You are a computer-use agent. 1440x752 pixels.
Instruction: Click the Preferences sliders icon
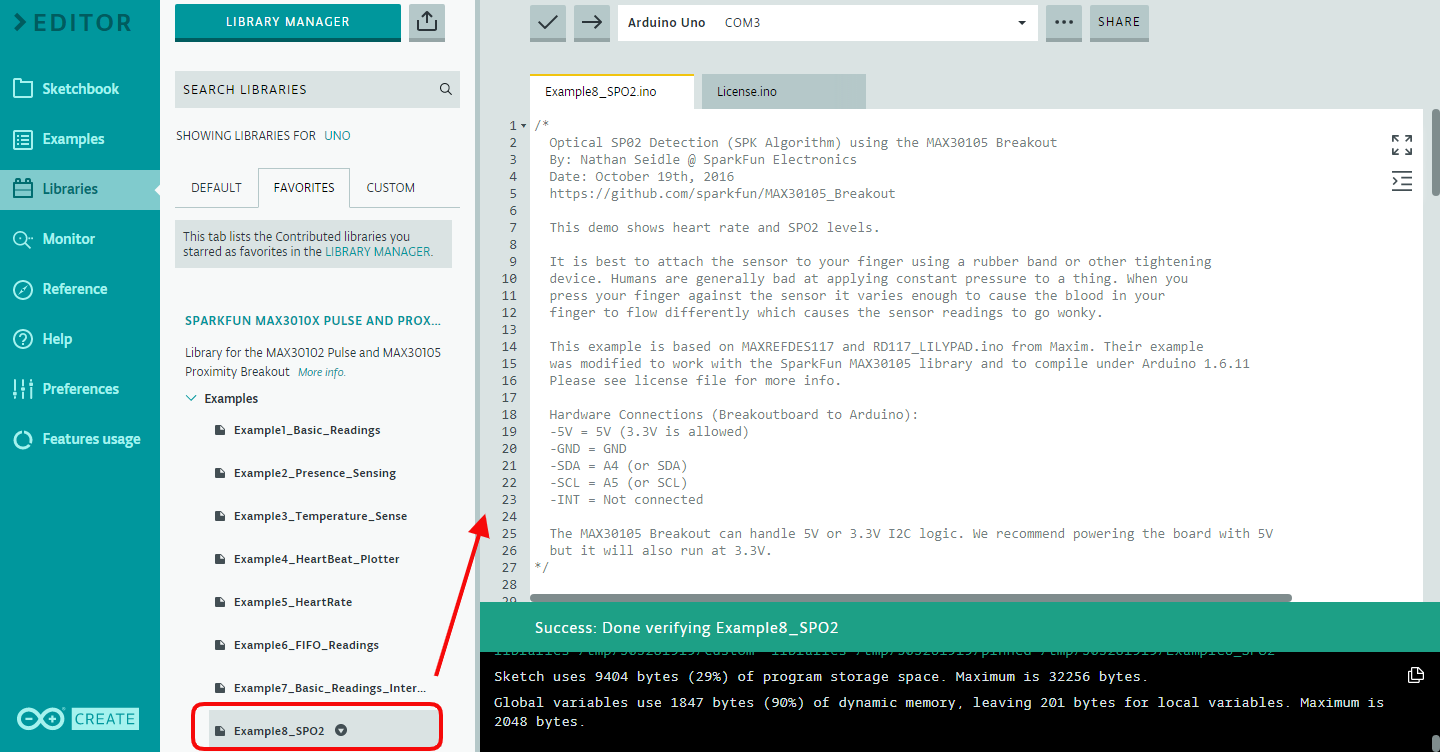(23, 389)
